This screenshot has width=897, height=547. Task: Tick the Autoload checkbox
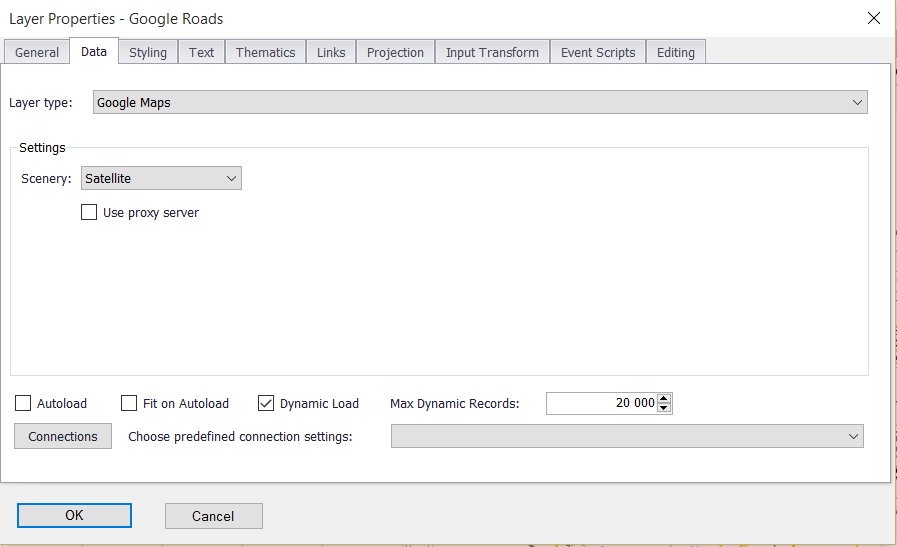pyautogui.click(x=23, y=403)
